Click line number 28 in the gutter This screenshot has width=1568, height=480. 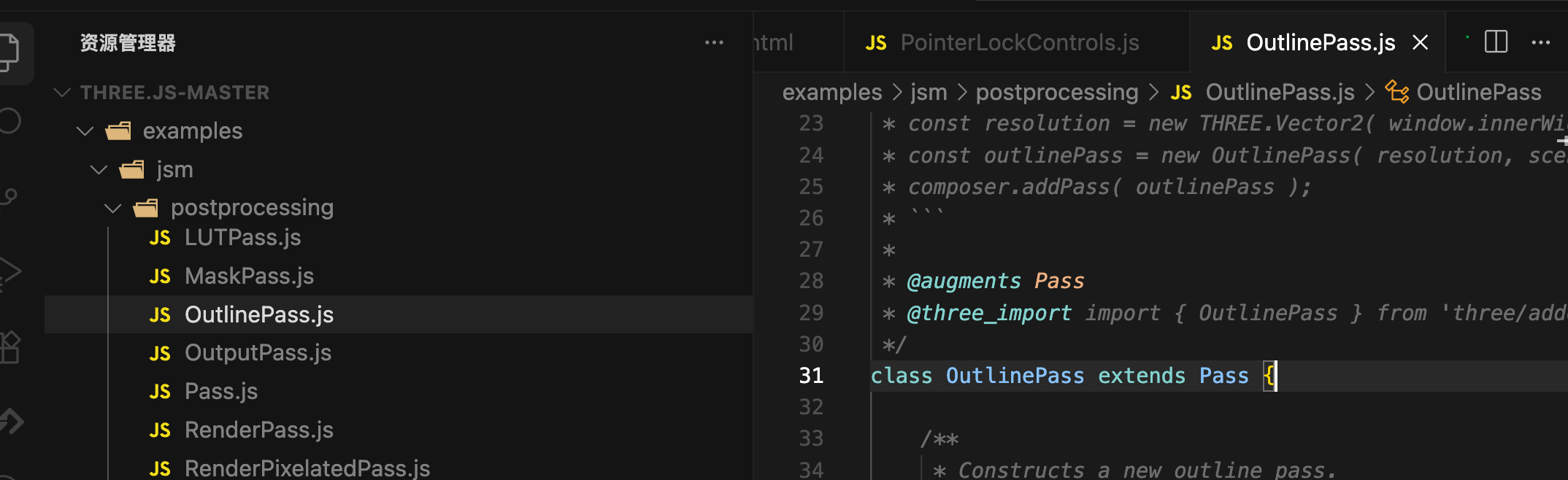click(811, 281)
